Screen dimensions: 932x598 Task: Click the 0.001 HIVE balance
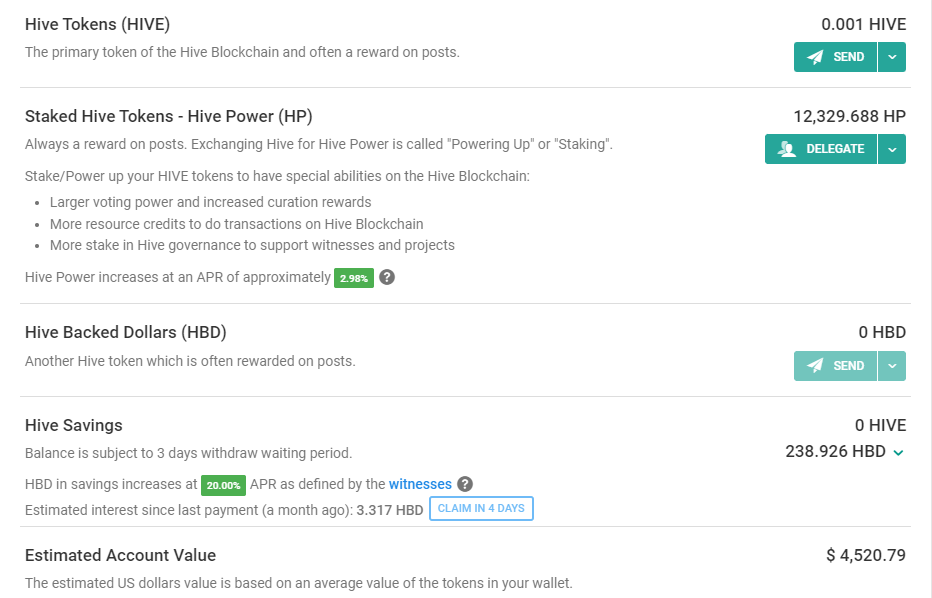864,24
